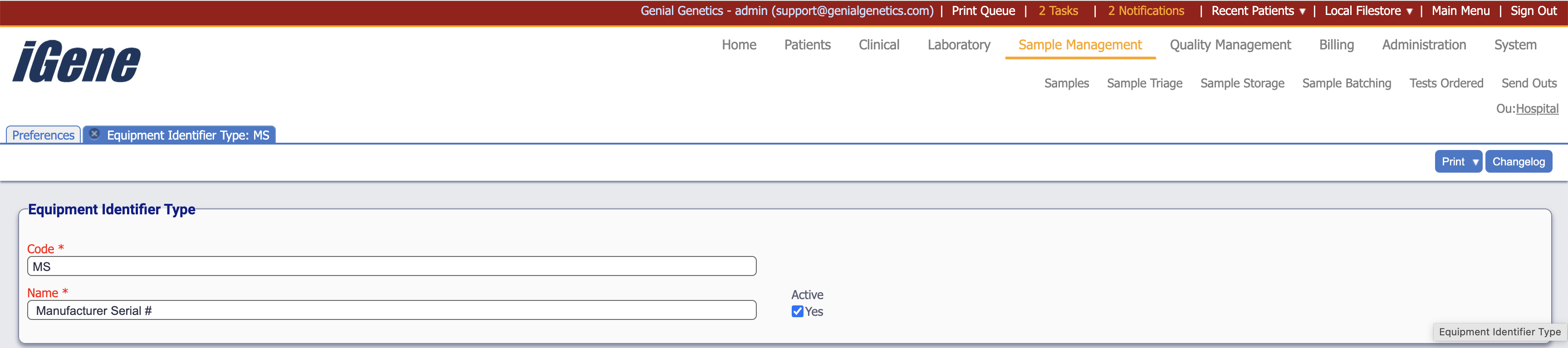Open the Local Filestore dropdown
The image size is (1568, 348).
click(x=1368, y=11)
